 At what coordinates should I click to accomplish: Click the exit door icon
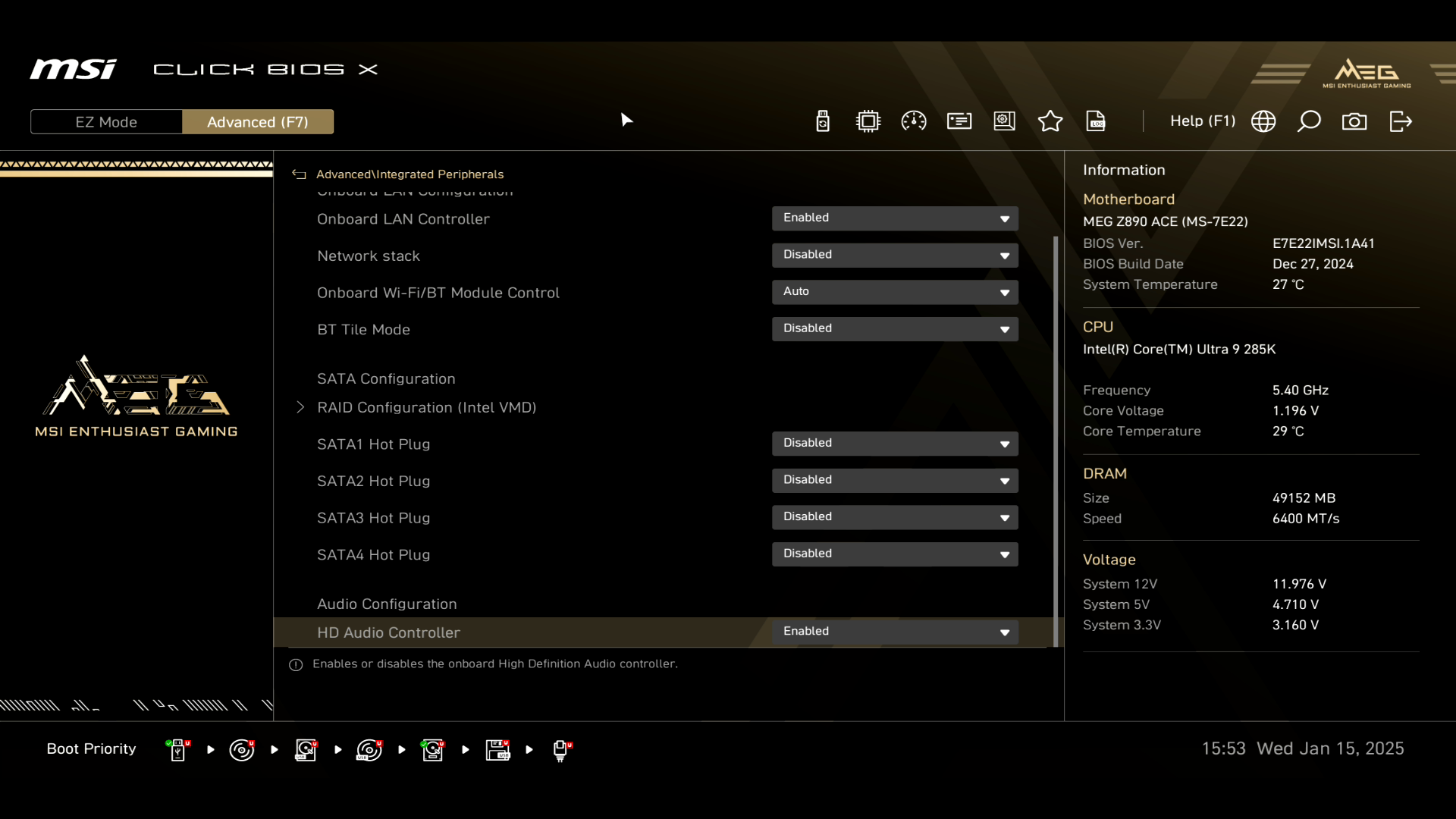point(1401,121)
